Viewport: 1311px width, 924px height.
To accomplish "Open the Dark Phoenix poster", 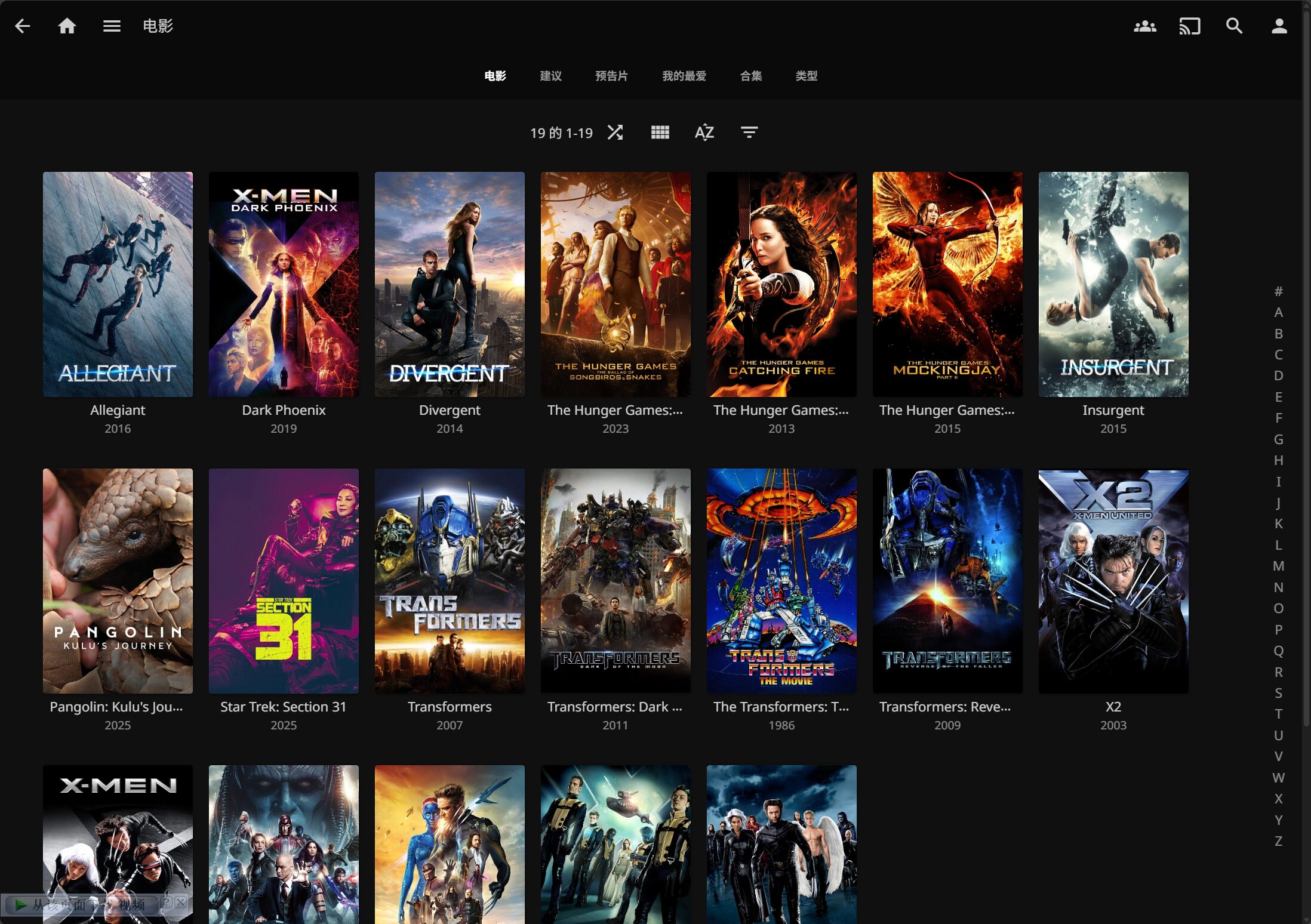I will (284, 284).
